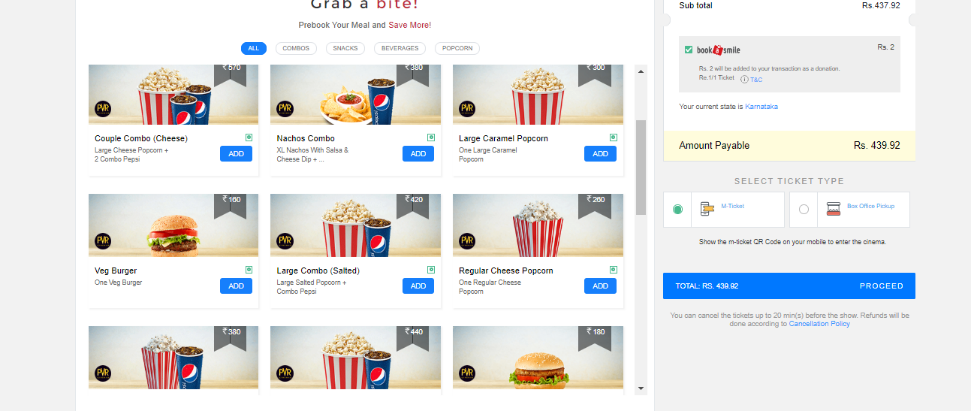Switch to the COMBOS category tab
The width and height of the screenshot is (971, 411).
[295, 48]
